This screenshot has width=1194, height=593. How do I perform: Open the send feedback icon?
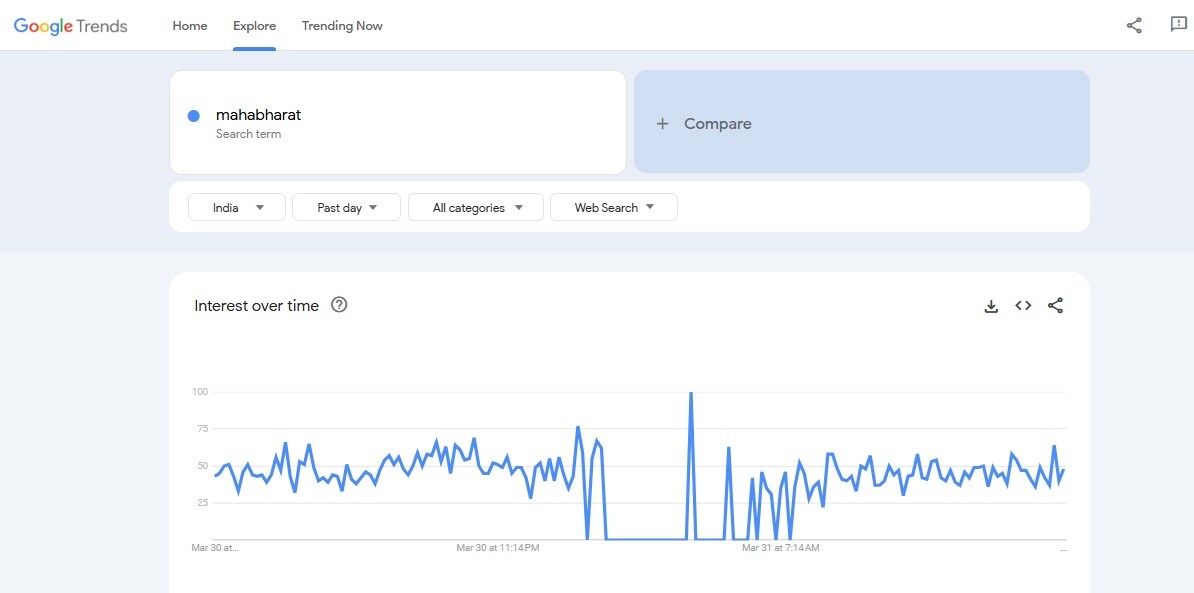point(1178,25)
